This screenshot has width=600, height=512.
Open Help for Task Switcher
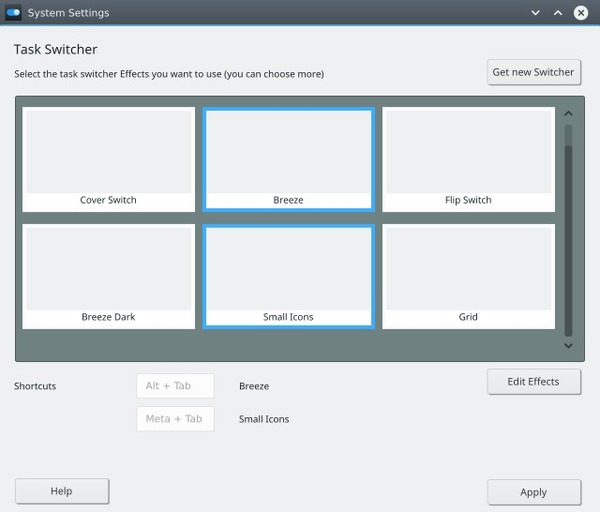pos(62,491)
